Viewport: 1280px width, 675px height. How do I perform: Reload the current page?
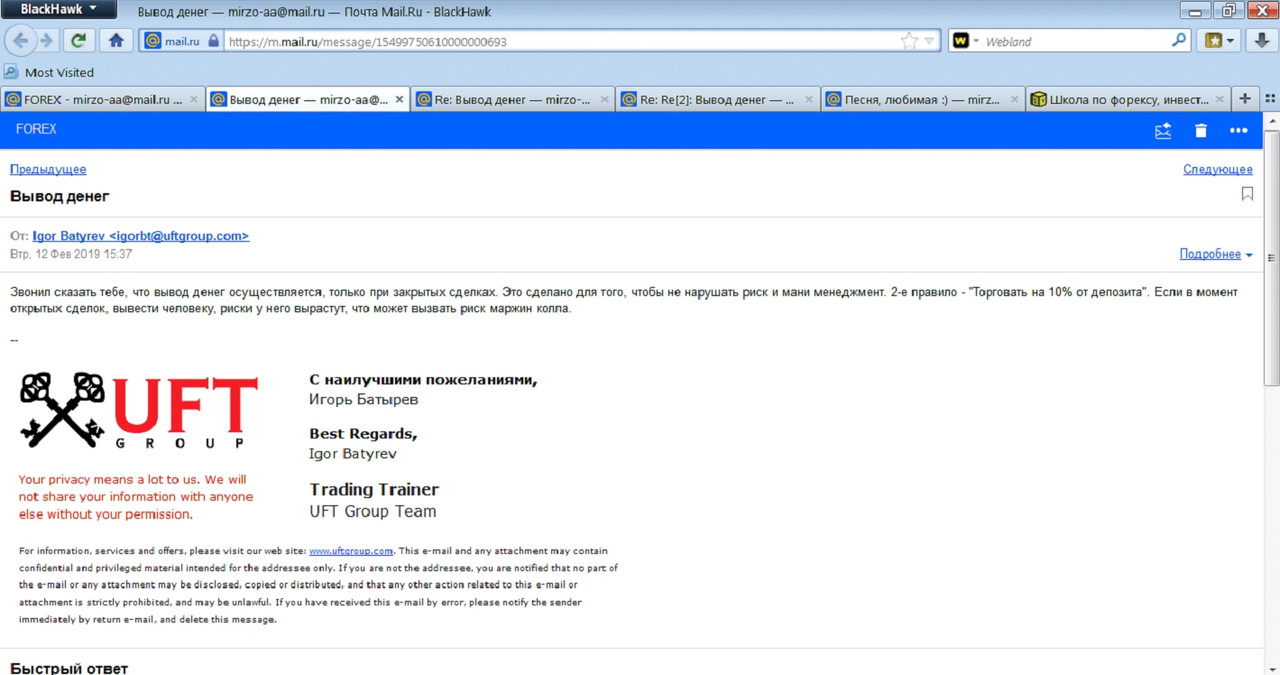[x=79, y=41]
